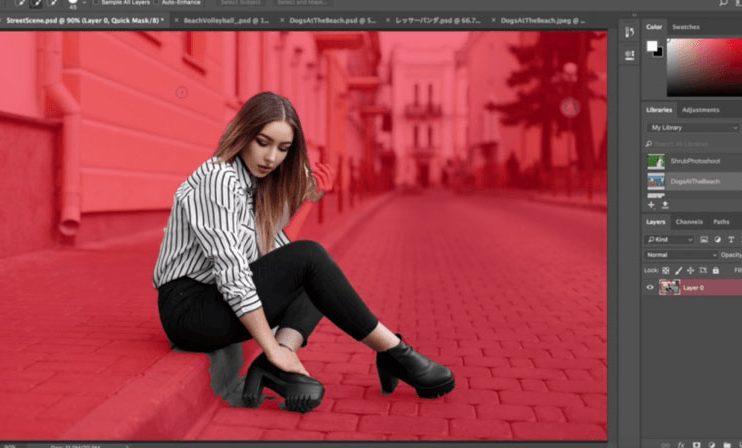Viewport: 742px width, 448px height.
Task: Pick a shade in the red color field
Action: (x=704, y=68)
